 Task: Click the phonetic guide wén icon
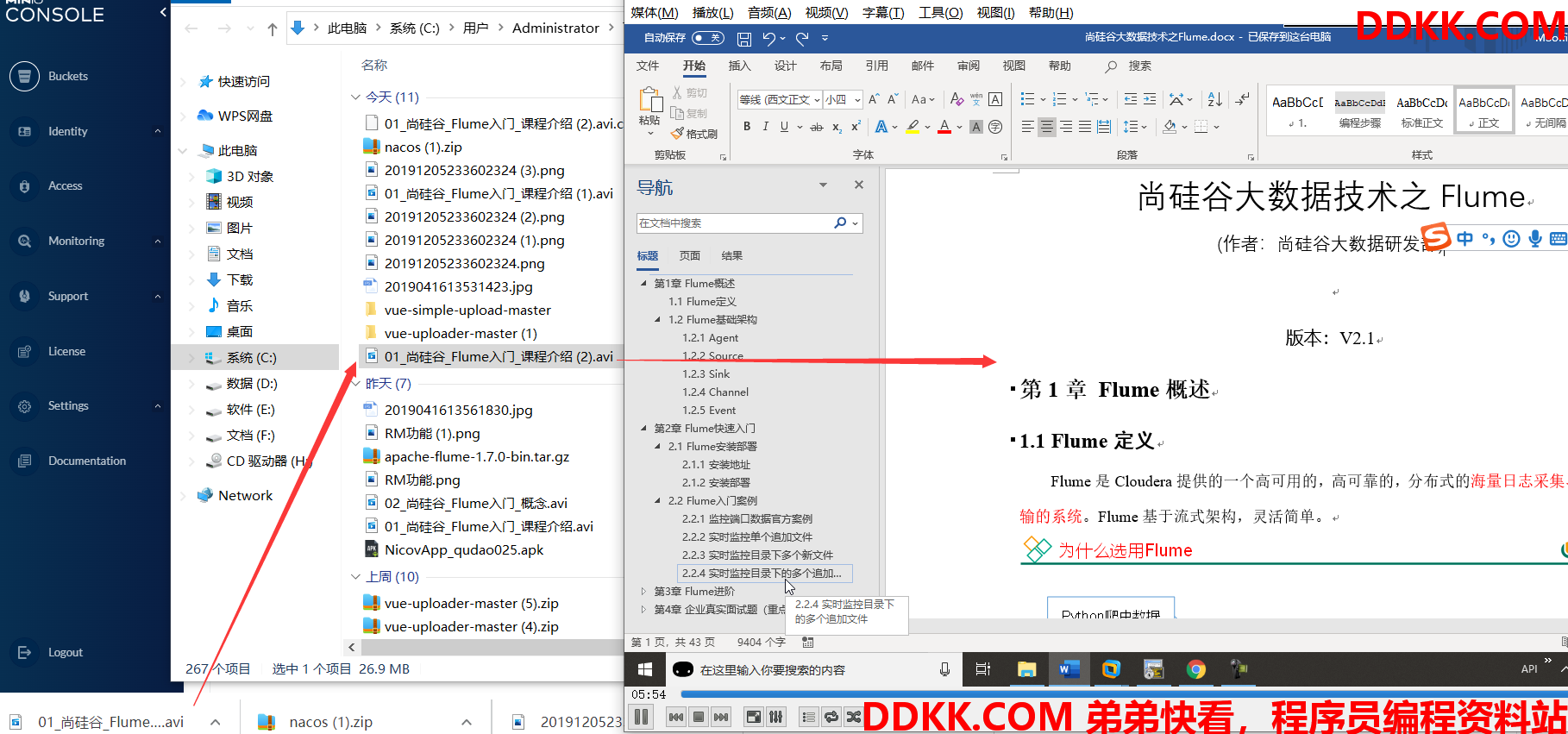(976, 99)
